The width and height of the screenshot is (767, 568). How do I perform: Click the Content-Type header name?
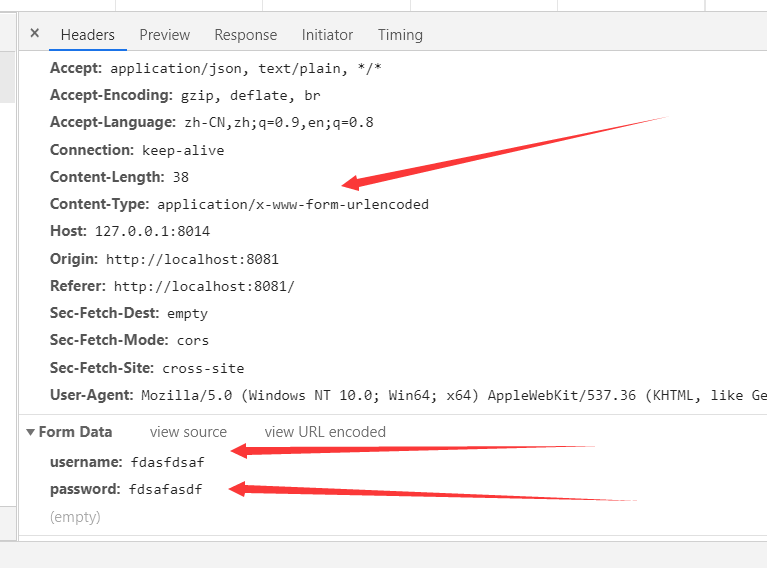pos(100,204)
